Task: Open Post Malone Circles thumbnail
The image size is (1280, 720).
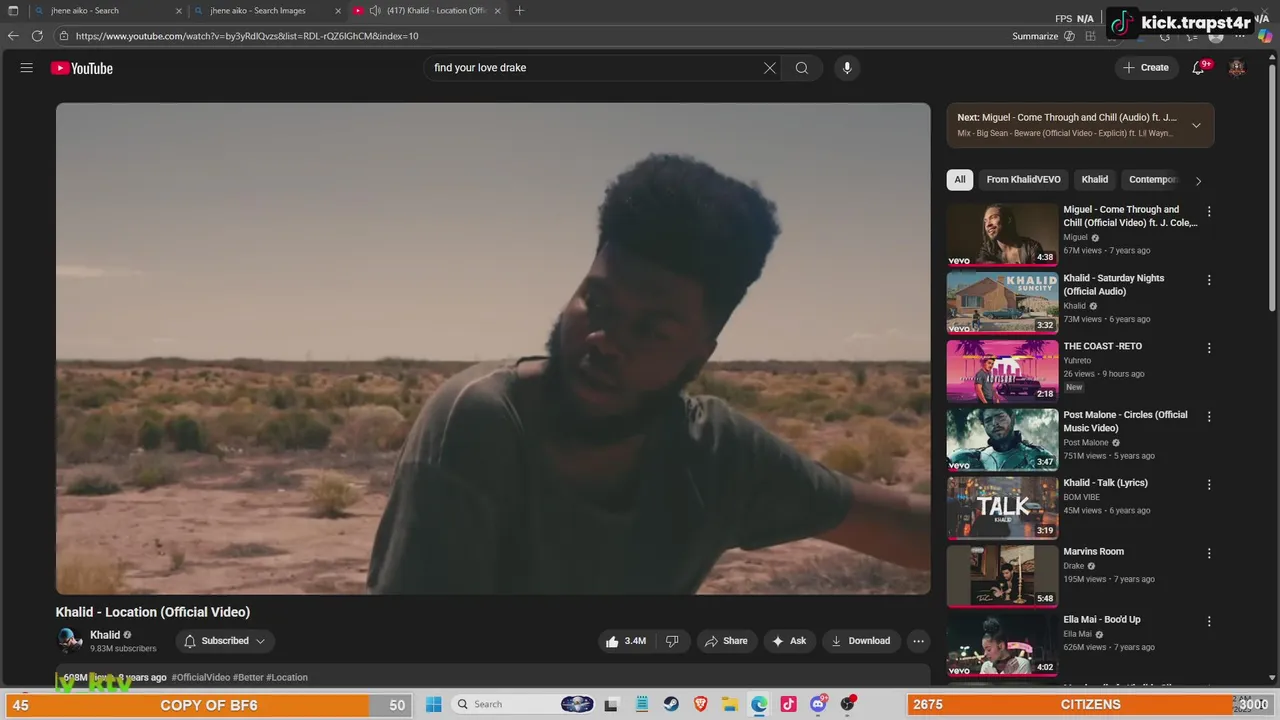Action: pos(1002,439)
